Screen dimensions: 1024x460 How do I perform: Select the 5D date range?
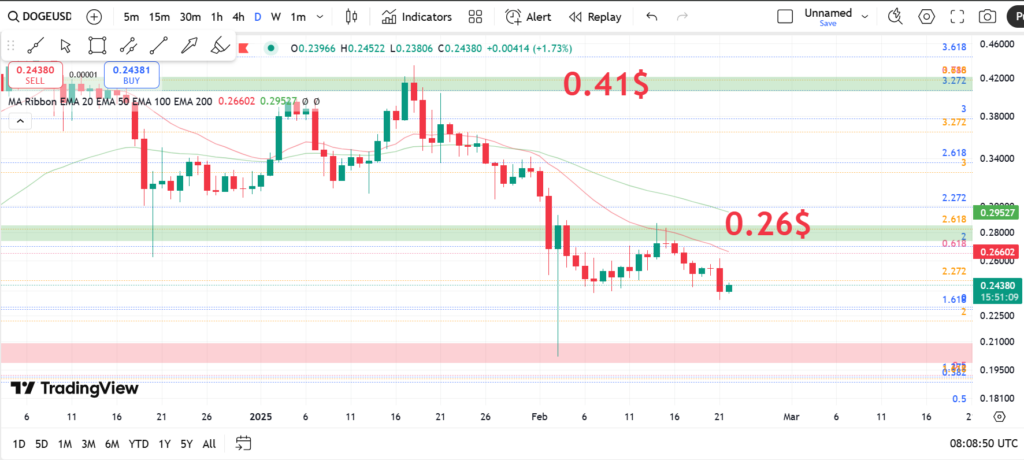(x=41, y=444)
